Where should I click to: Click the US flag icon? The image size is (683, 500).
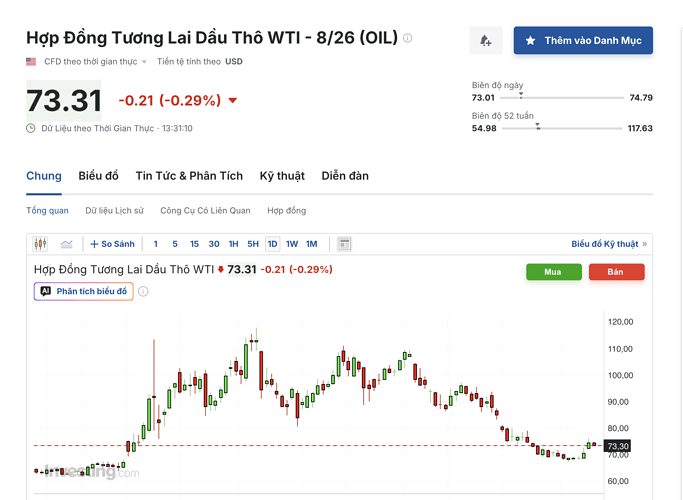pos(31,61)
